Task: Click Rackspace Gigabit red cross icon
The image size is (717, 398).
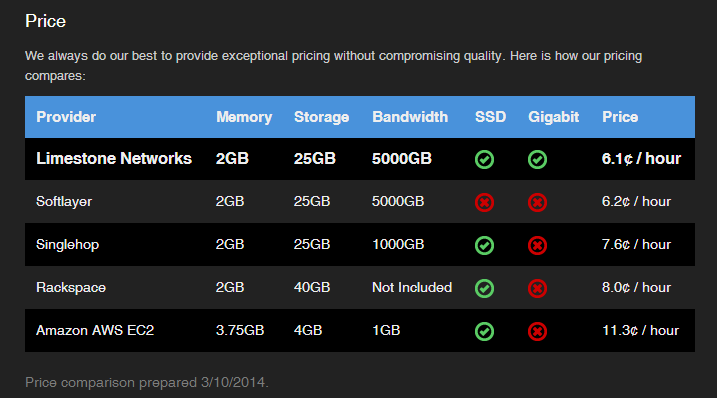Action: [x=537, y=288]
